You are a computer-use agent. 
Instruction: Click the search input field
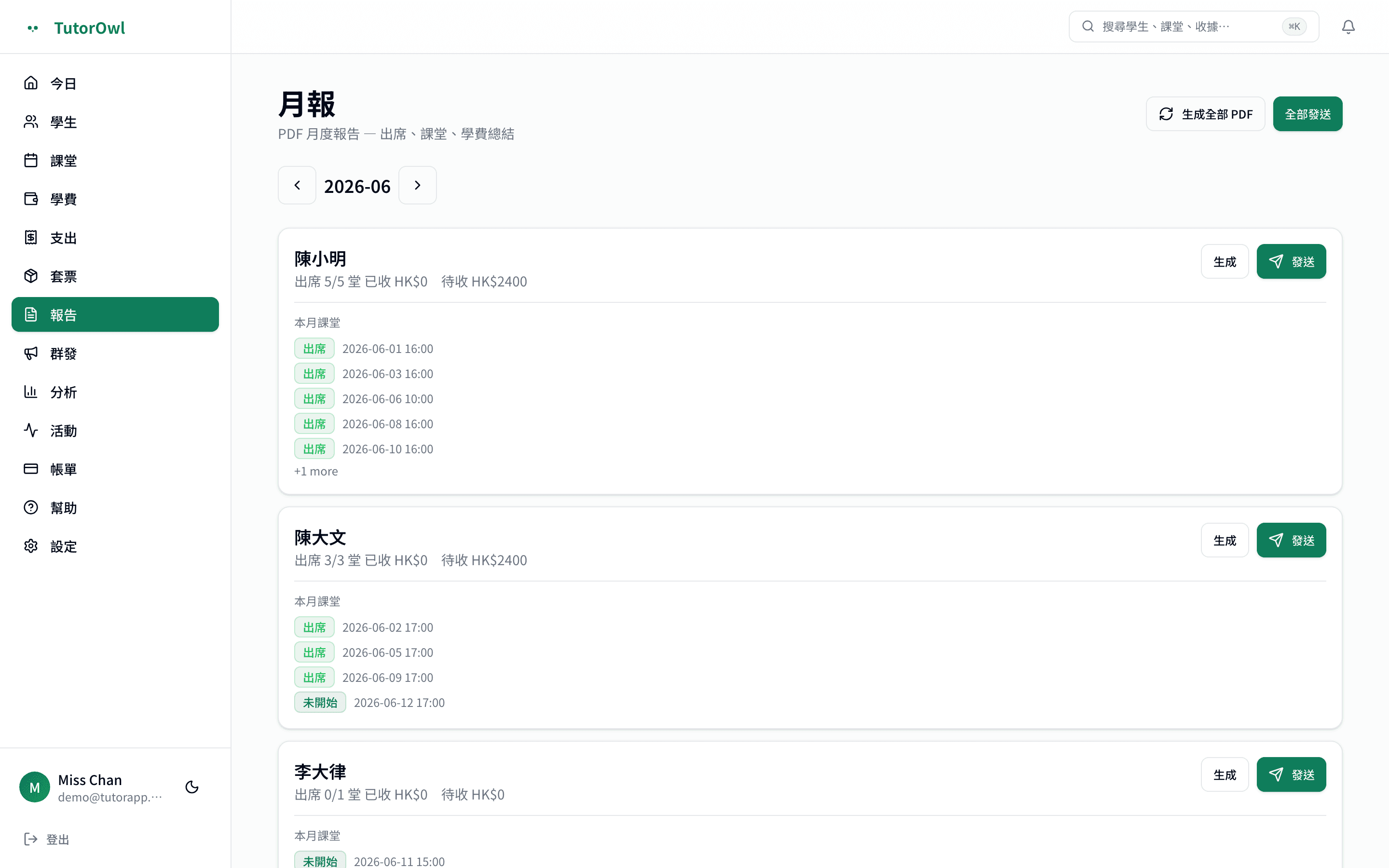[1194, 27]
